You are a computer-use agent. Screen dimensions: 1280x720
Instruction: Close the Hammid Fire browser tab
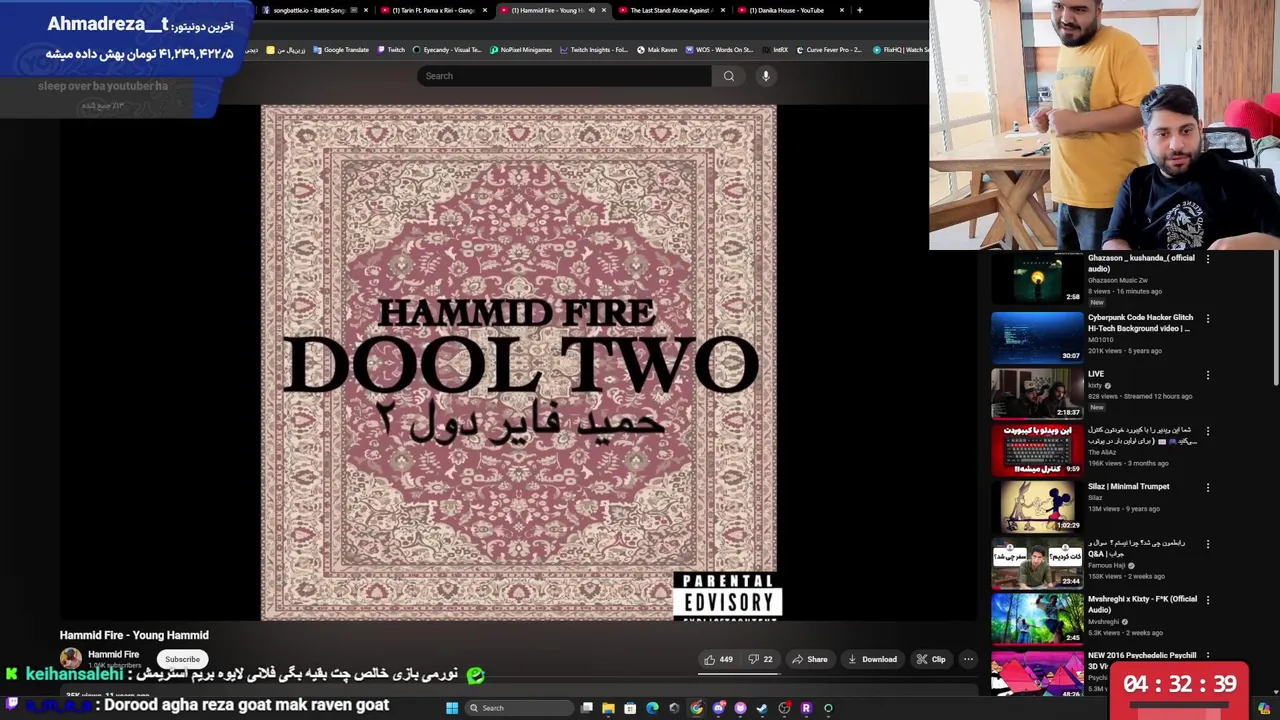click(604, 10)
